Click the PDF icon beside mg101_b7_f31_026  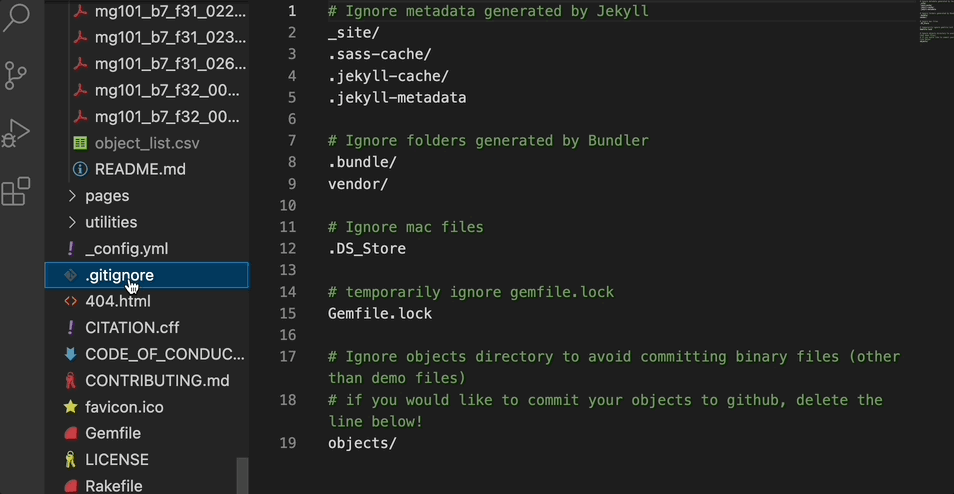(80, 64)
